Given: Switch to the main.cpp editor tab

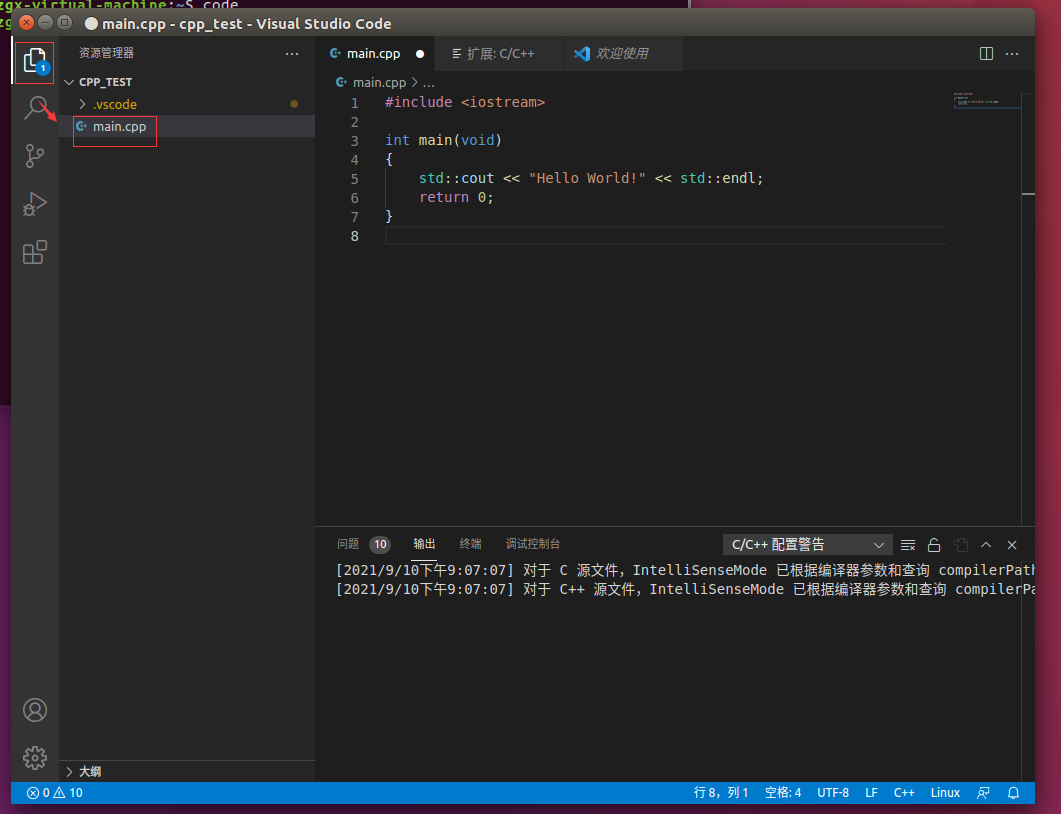Looking at the screenshot, I should (x=373, y=53).
